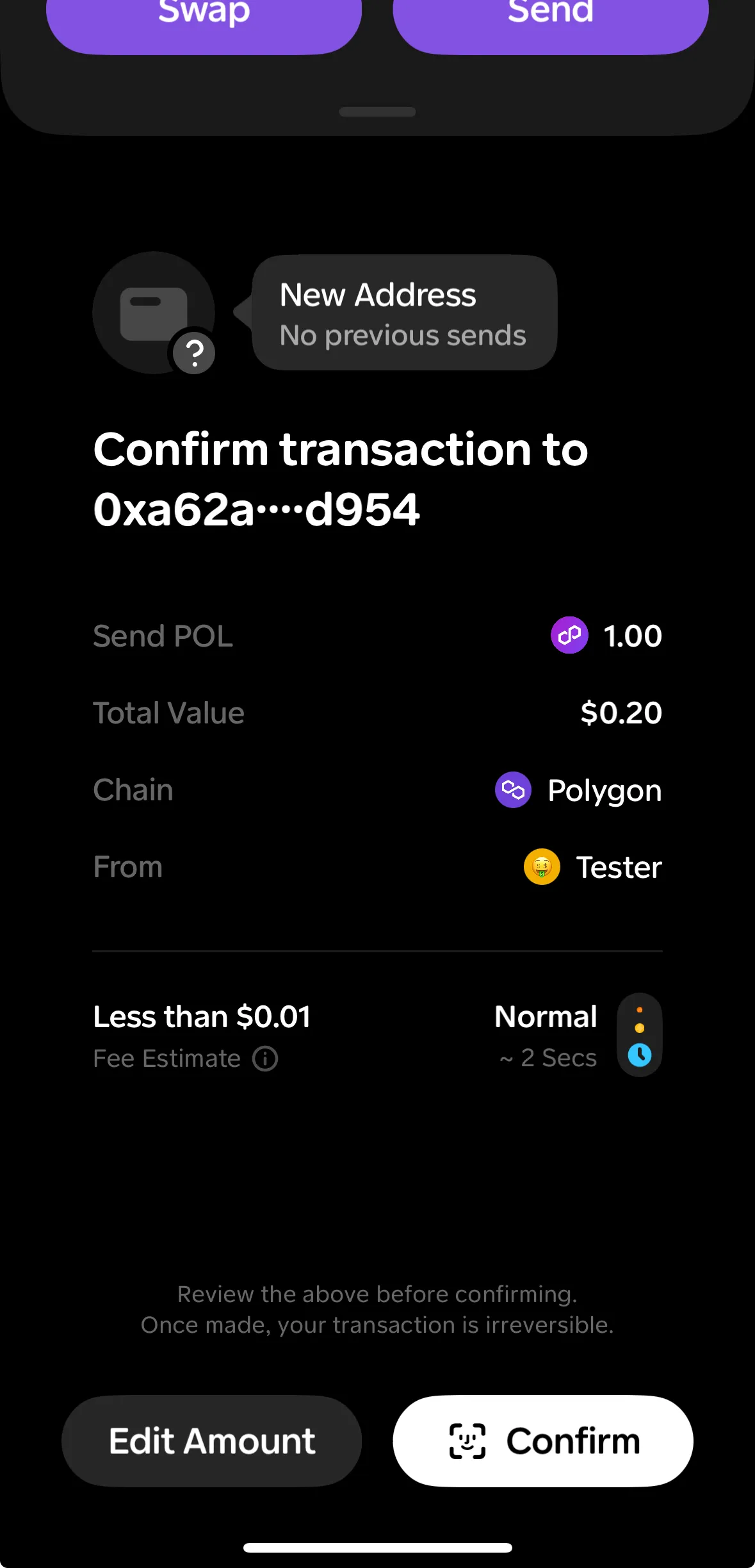The width and height of the screenshot is (755, 1568).
Task: Tap the Face ID icon in Confirm
Action: pos(467,1441)
